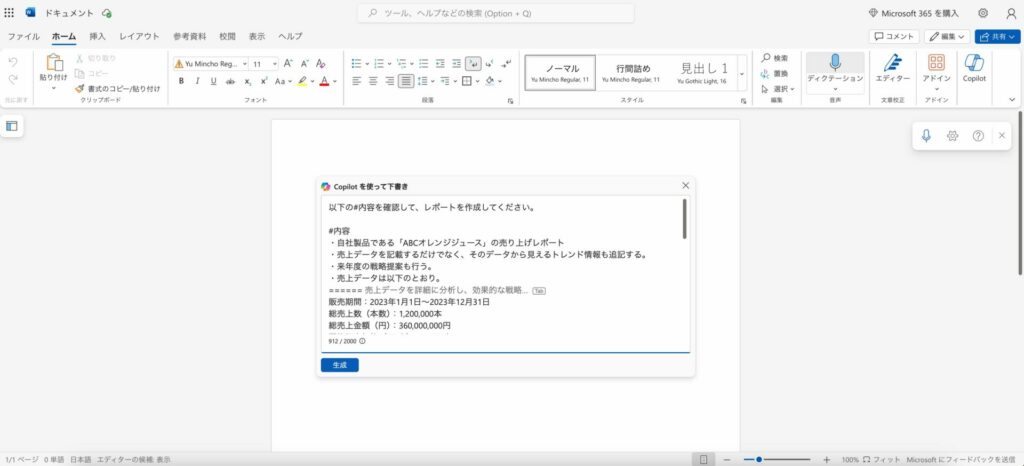The image size is (1024, 466).
Task: Switch to the 挿入 tab
Action: click(97, 37)
